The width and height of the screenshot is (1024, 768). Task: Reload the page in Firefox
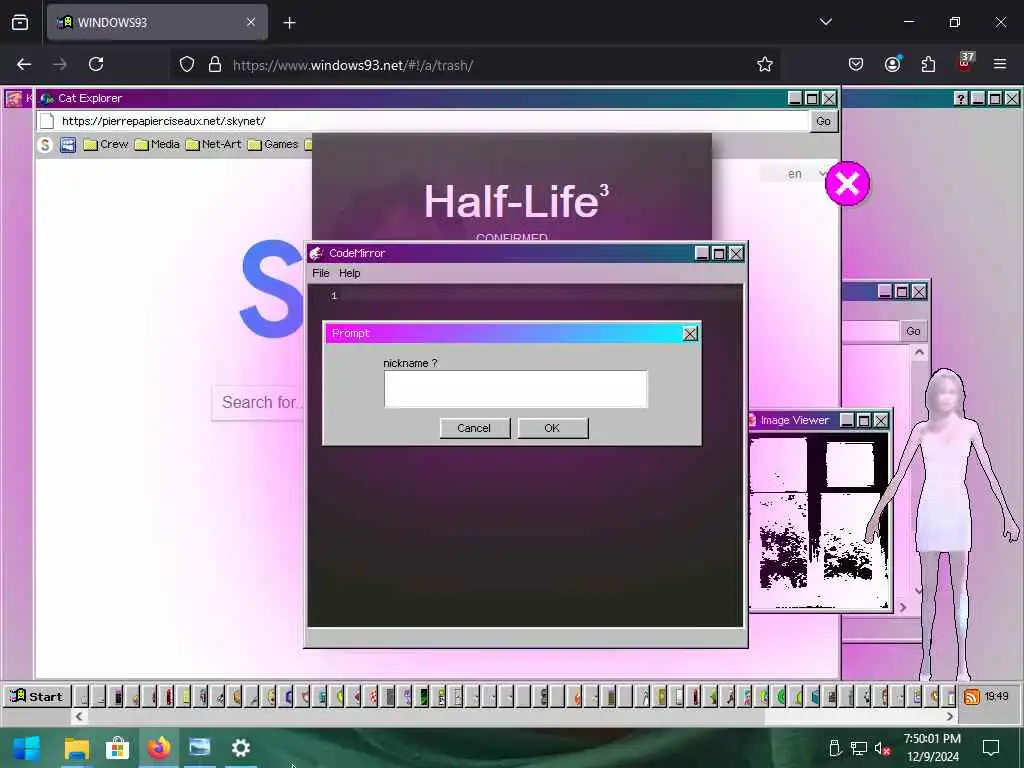point(96,64)
